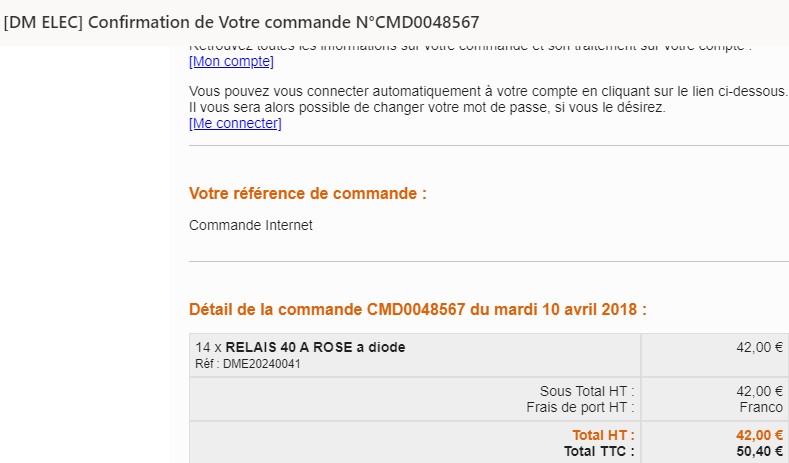789x463 pixels.
Task: Click the 42,00 € subtotal value
Action: 759,391
